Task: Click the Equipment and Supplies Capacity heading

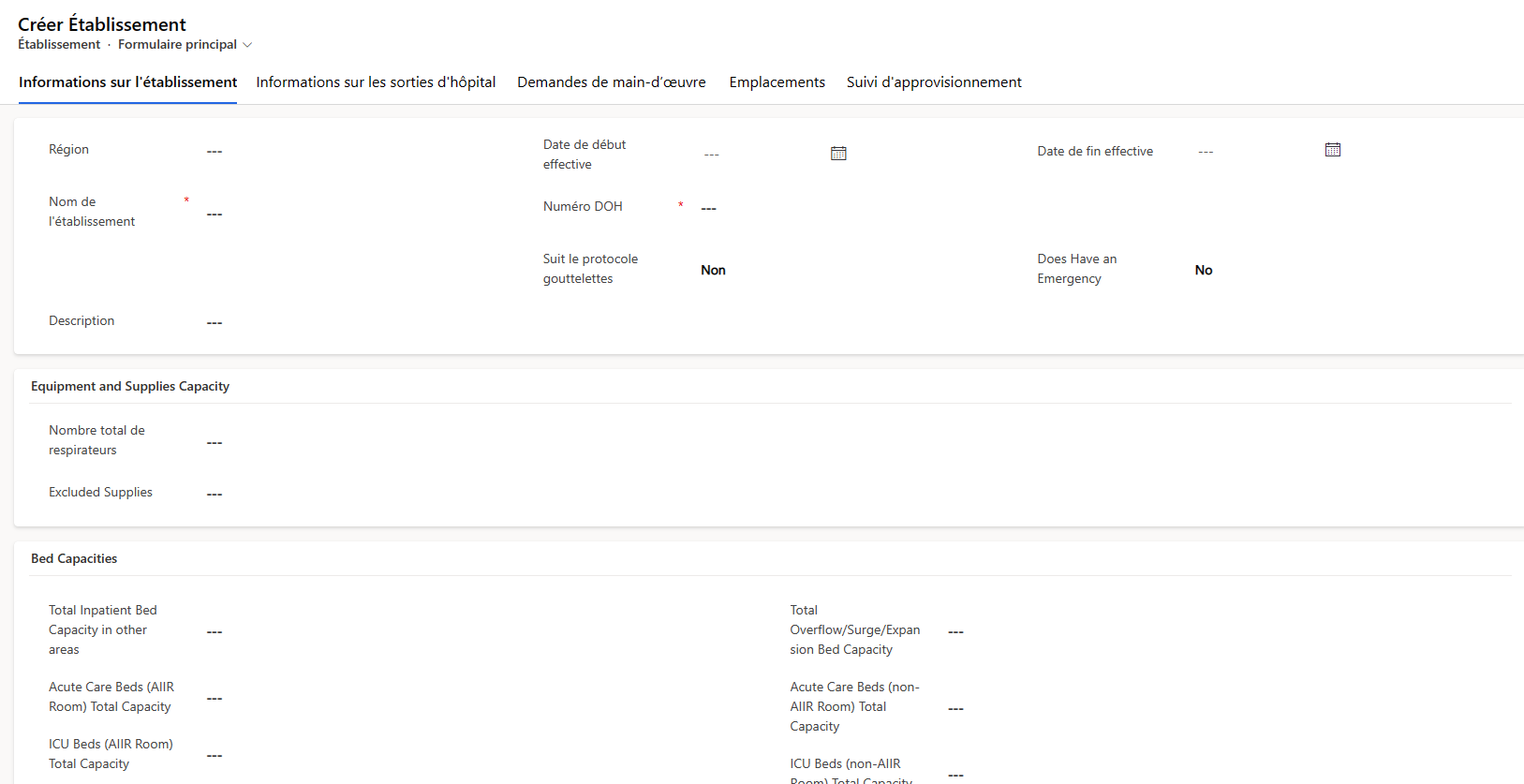Action: [x=130, y=386]
